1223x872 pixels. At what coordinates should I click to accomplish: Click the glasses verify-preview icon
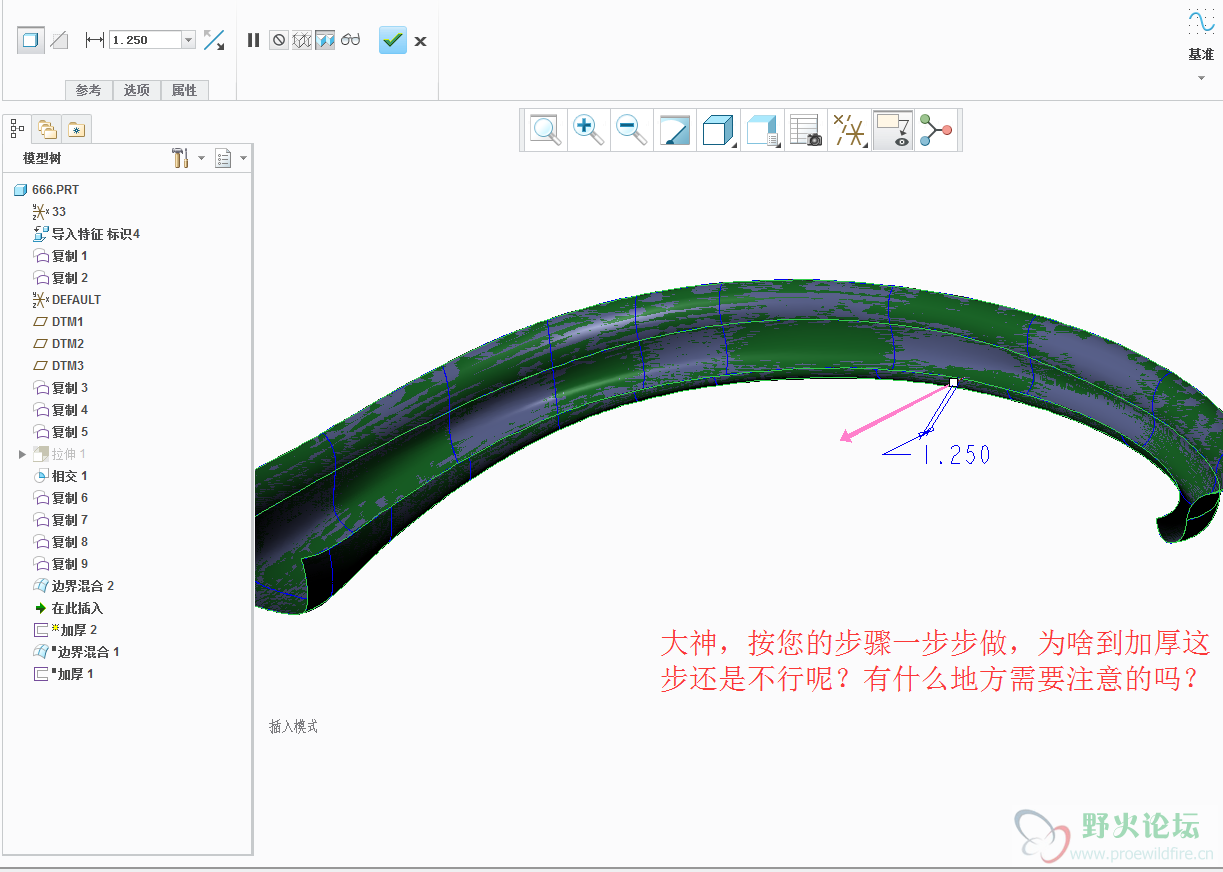[x=350, y=40]
